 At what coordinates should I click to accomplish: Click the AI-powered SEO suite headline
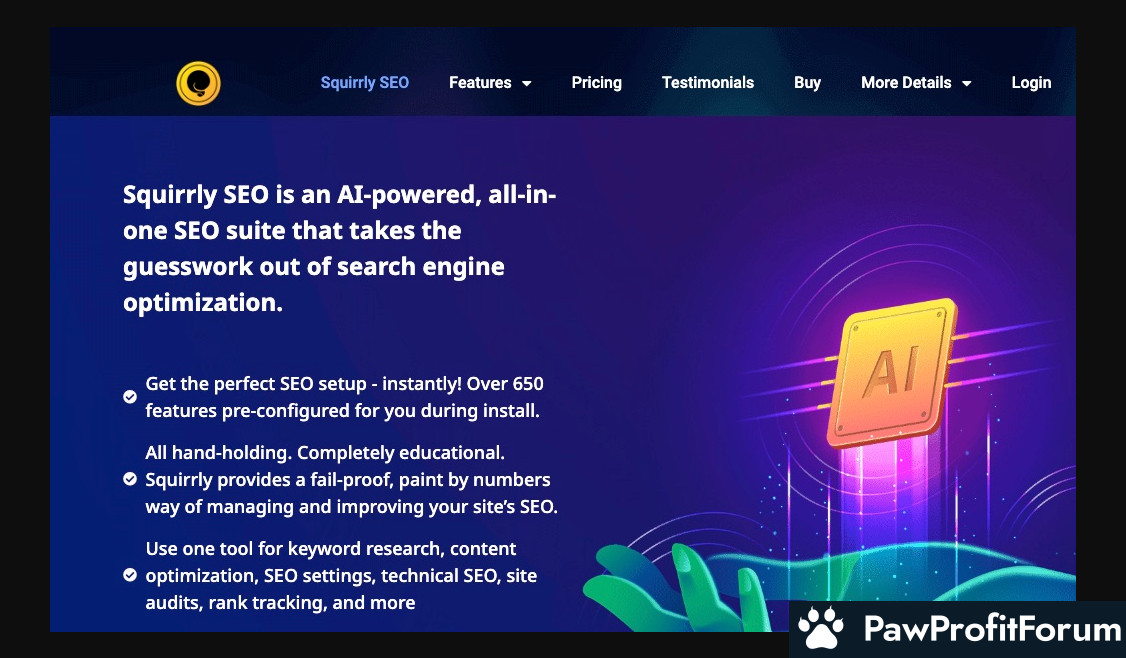click(339, 249)
